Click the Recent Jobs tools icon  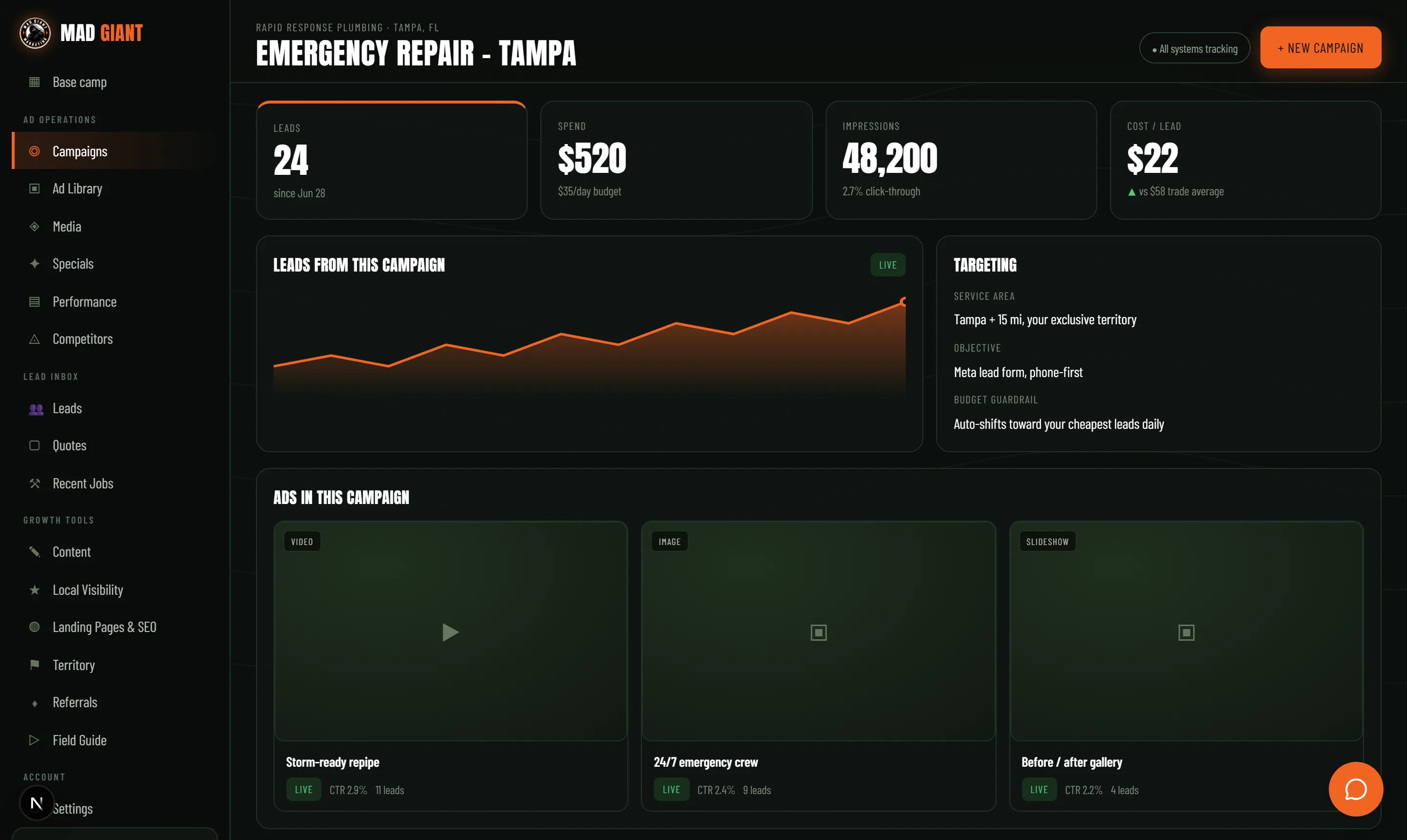click(35, 483)
